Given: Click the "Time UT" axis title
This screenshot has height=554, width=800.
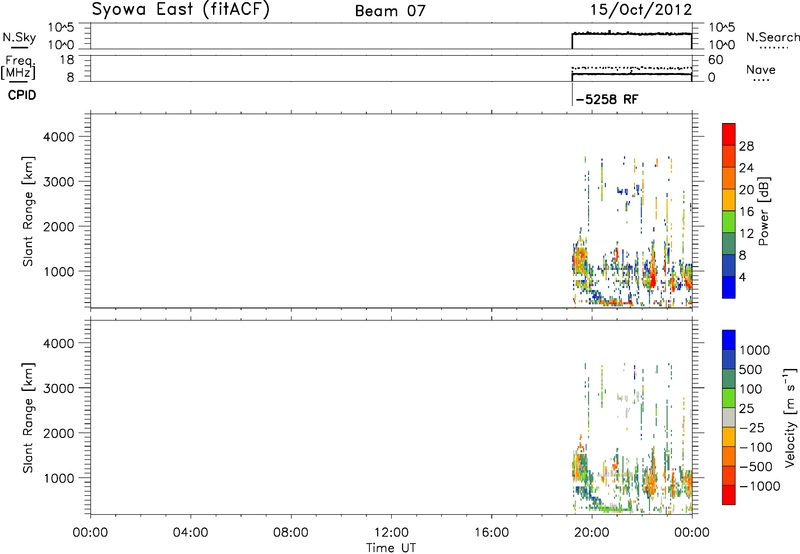Looking at the screenshot, I should click(x=391, y=548).
